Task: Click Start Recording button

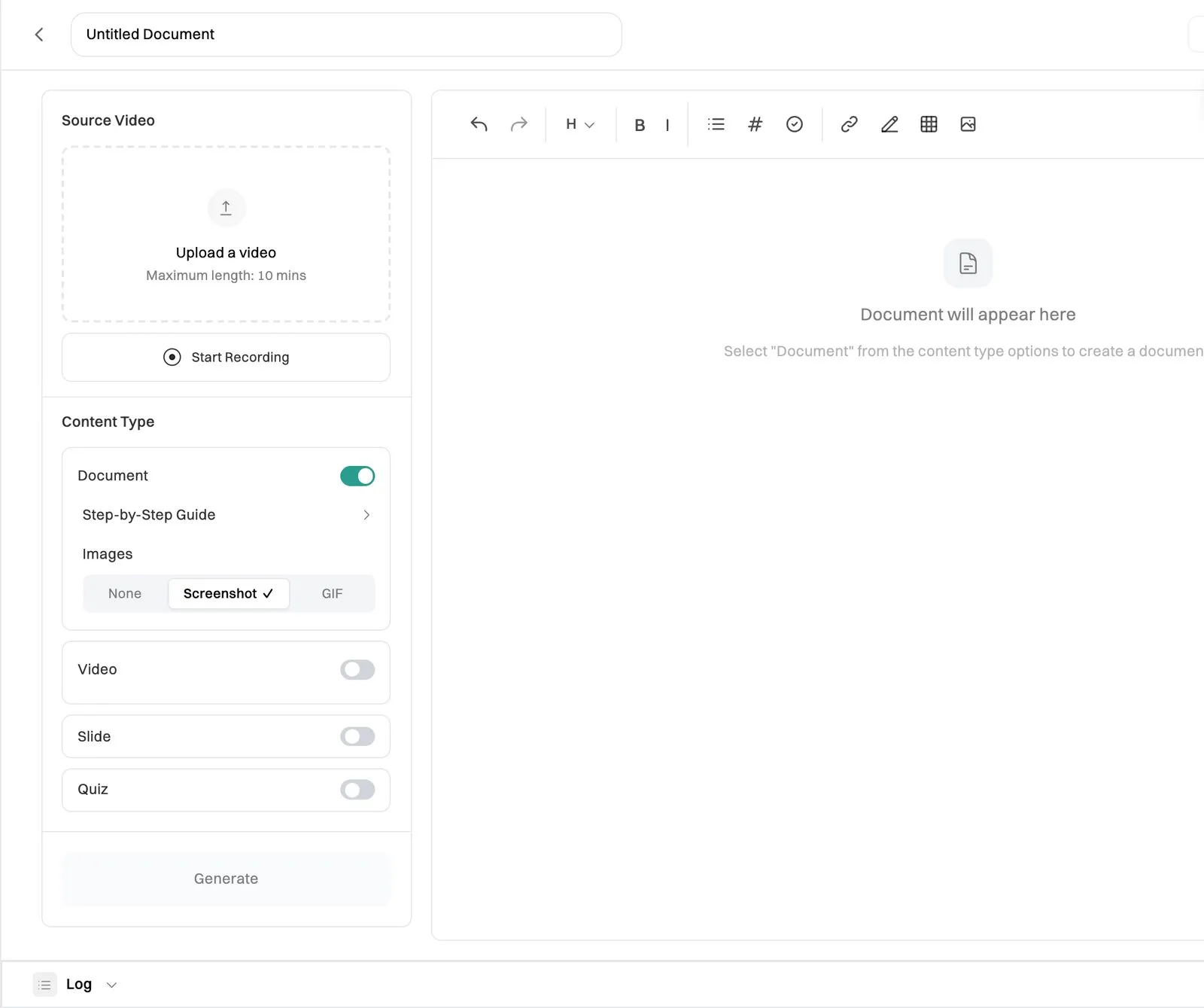Action: pos(226,358)
